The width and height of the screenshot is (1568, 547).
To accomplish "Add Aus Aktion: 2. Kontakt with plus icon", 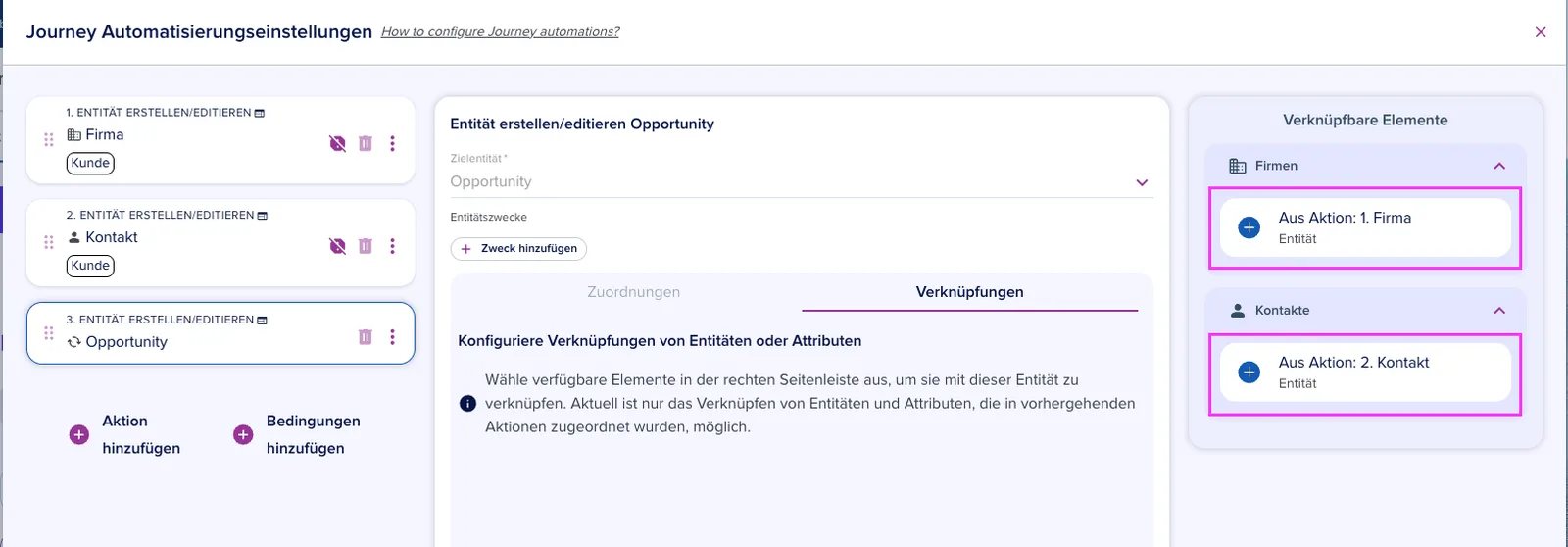I will 1249,373.
